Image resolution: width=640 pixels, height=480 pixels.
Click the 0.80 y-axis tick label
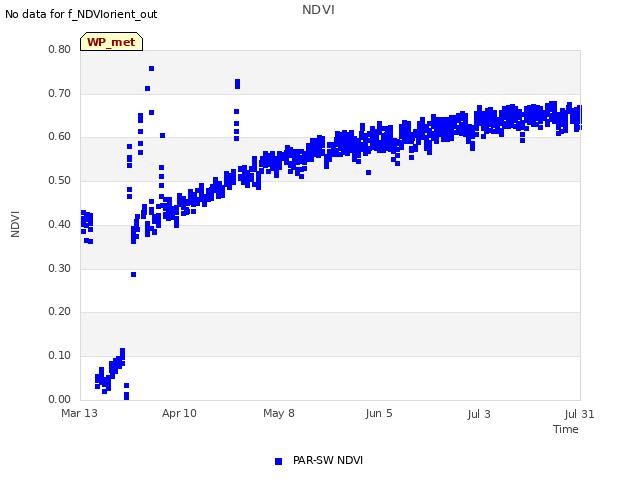coord(60,49)
